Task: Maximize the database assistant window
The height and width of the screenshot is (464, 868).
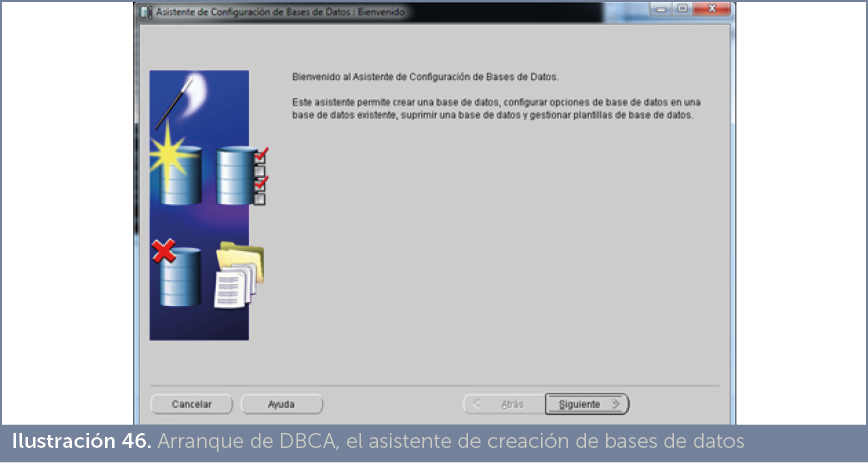Action: [682, 9]
